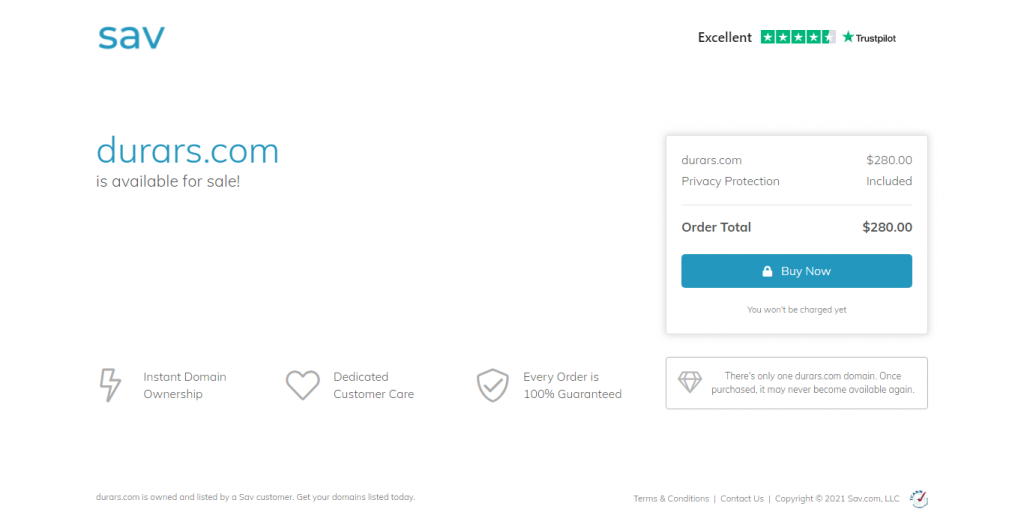Click the security badge icon in footer

pyautogui.click(x=919, y=499)
